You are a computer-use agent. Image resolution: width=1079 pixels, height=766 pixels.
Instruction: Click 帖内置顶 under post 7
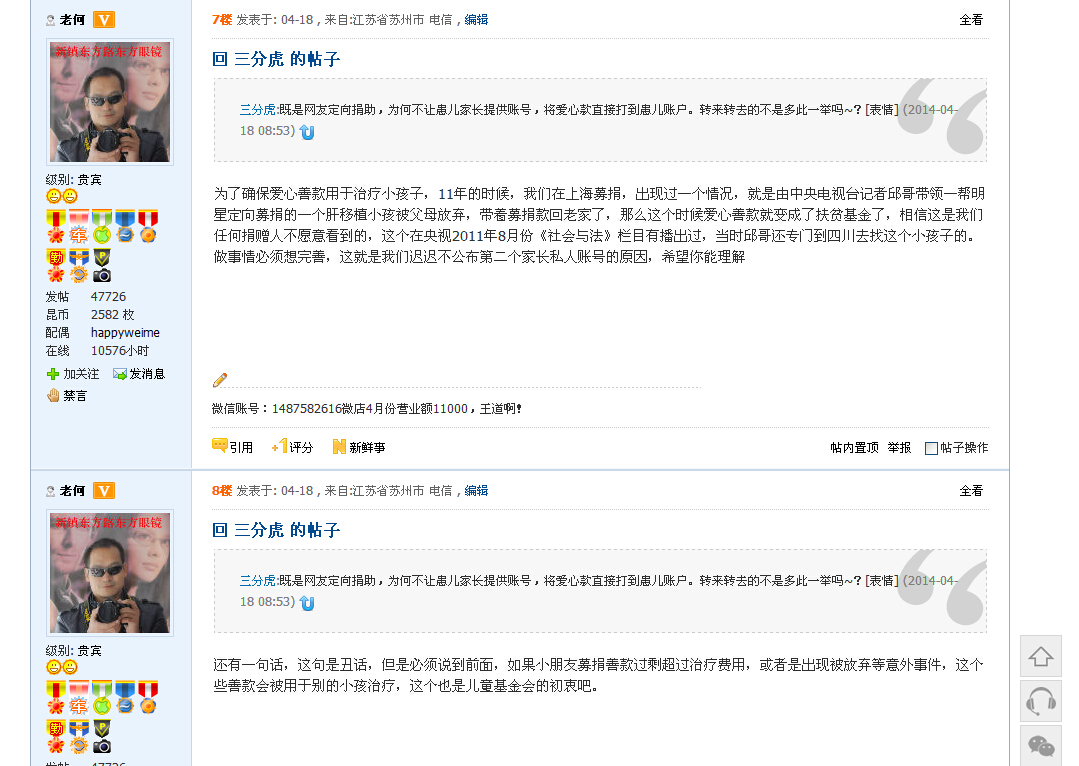click(854, 447)
